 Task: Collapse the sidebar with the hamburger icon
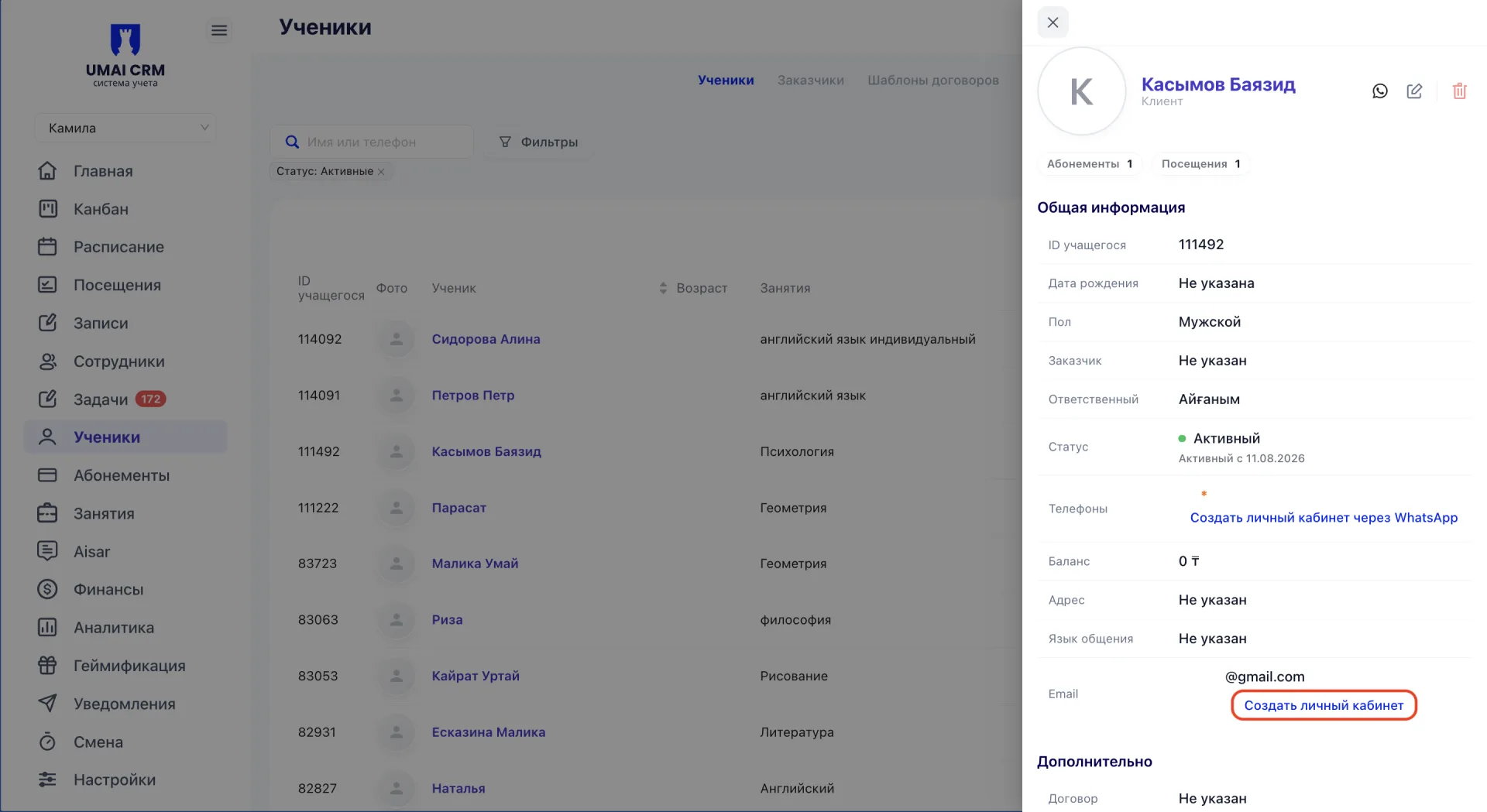pyautogui.click(x=219, y=30)
